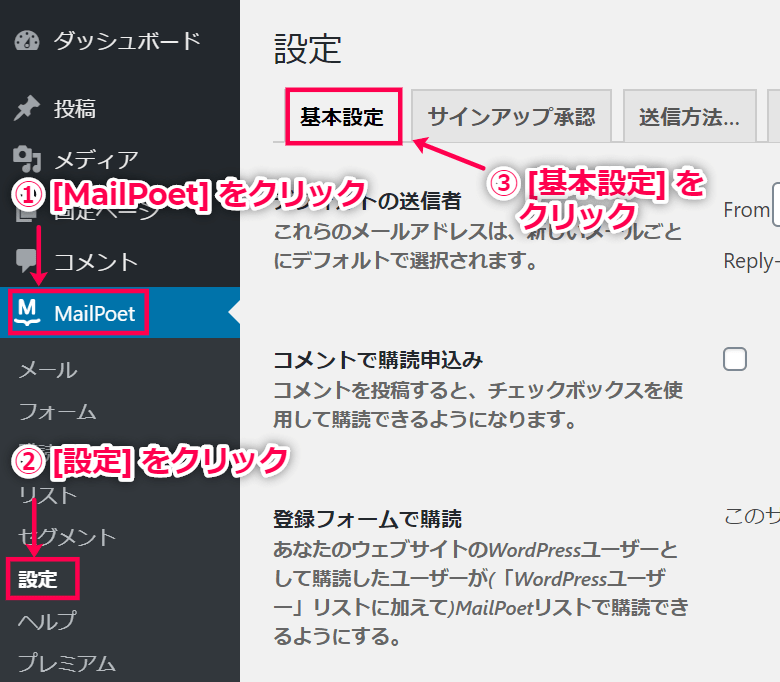Select MailPoet in the sidebar

point(120,313)
